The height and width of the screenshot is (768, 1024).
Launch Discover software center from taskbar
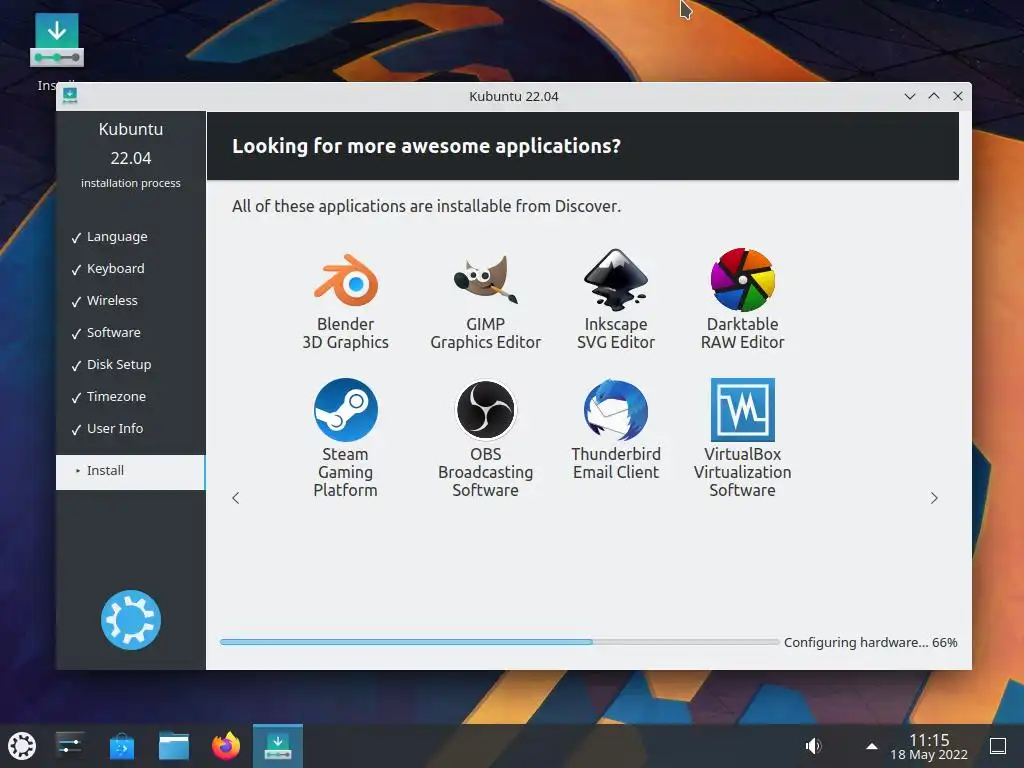pos(121,746)
